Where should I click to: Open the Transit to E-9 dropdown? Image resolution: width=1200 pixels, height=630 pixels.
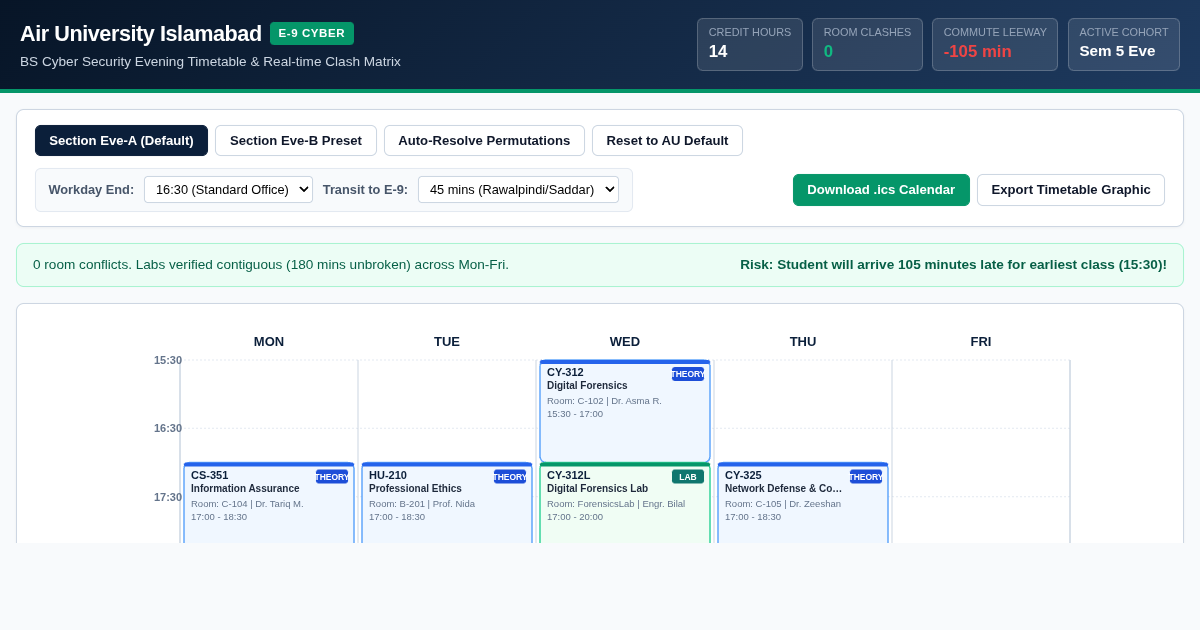tap(518, 190)
